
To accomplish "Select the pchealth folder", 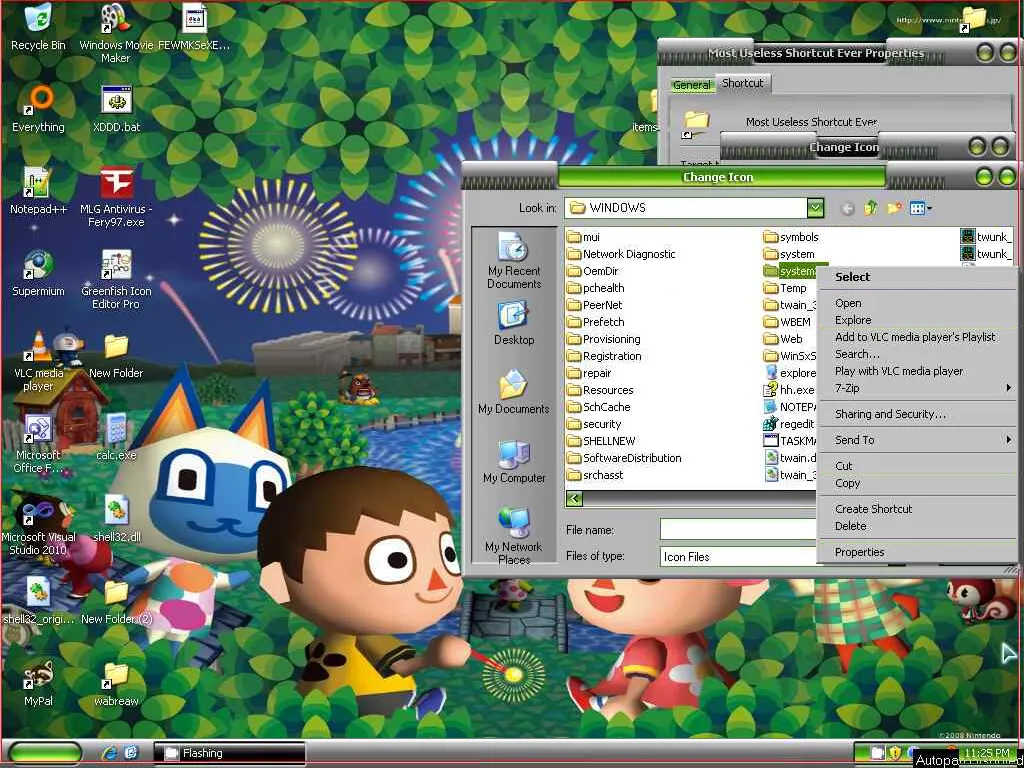I will click(596, 288).
